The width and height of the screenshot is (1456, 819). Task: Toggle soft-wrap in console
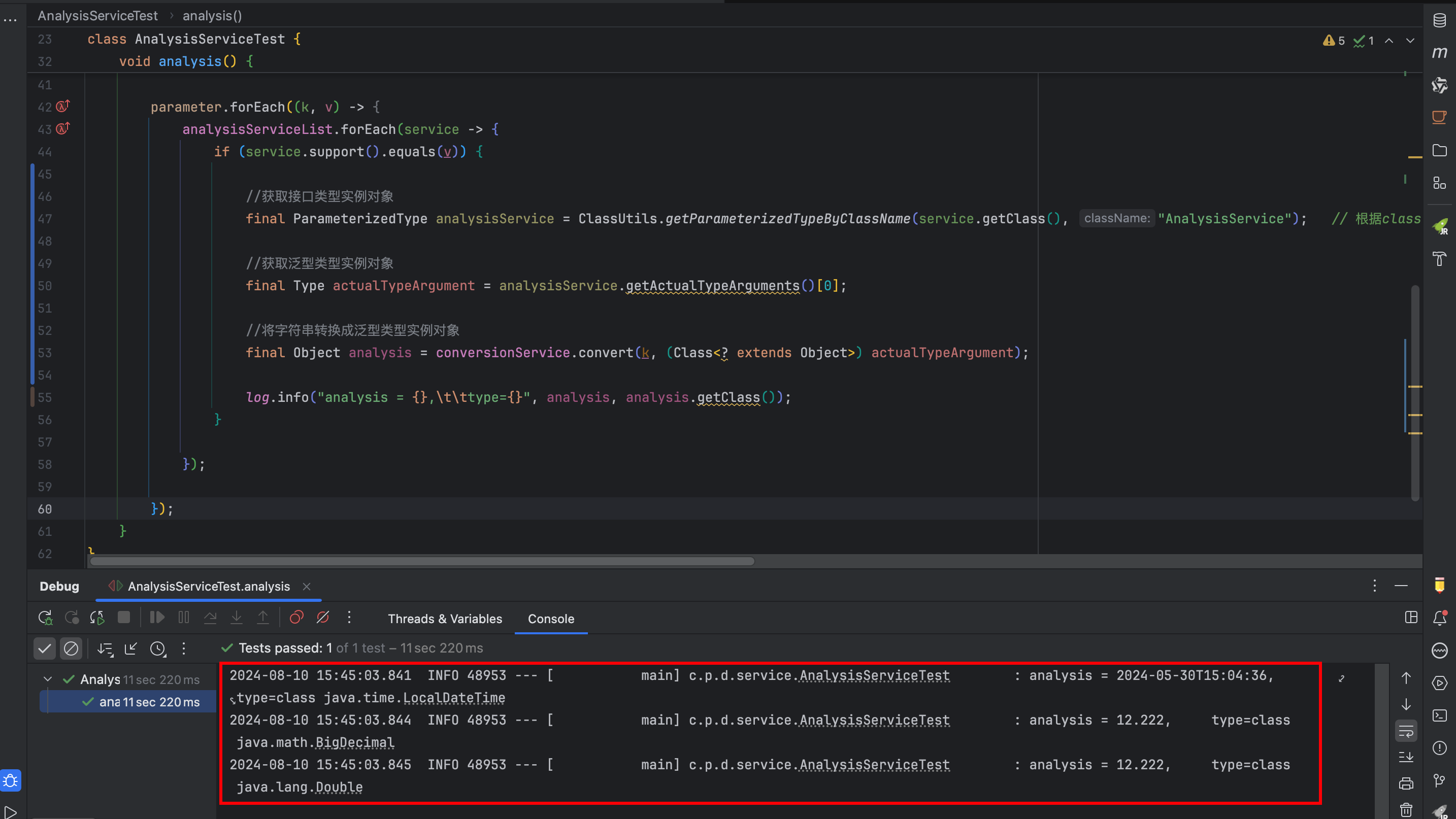pyautogui.click(x=1406, y=730)
